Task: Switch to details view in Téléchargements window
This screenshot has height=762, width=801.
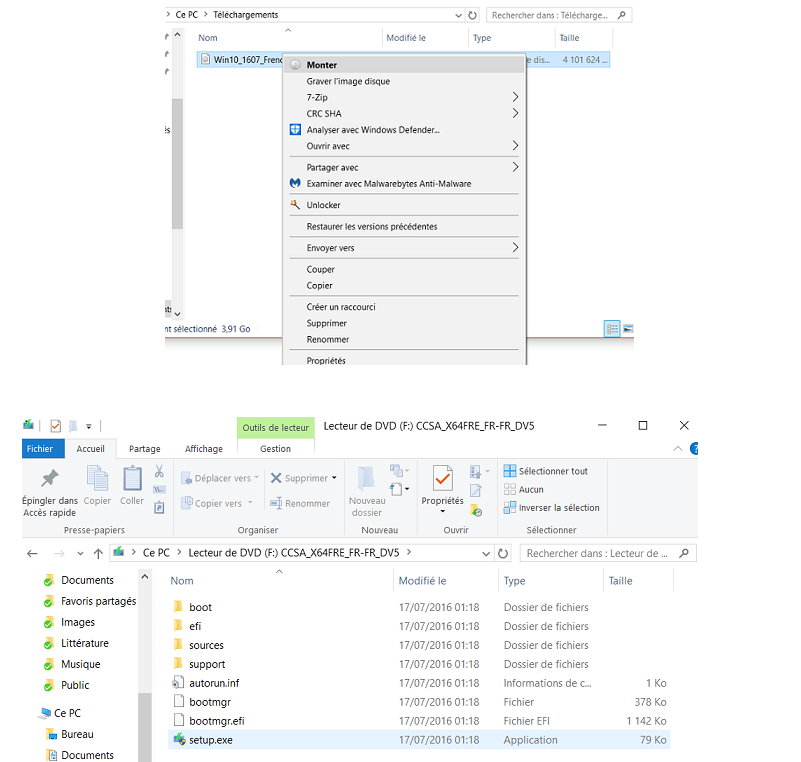Action: click(x=611, y=329)
